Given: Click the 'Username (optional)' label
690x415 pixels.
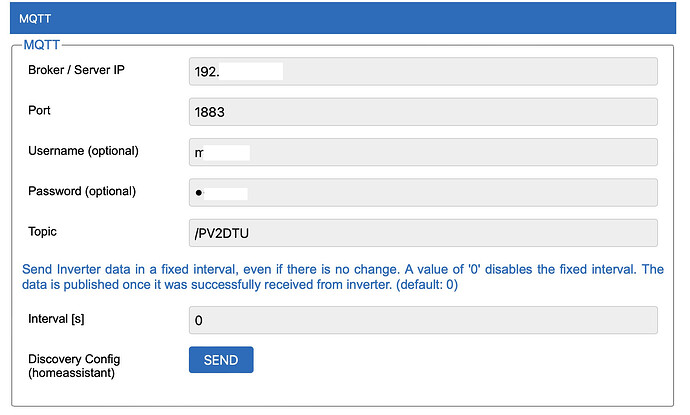Looking at the screenshot, I should [x=83, y=151].
